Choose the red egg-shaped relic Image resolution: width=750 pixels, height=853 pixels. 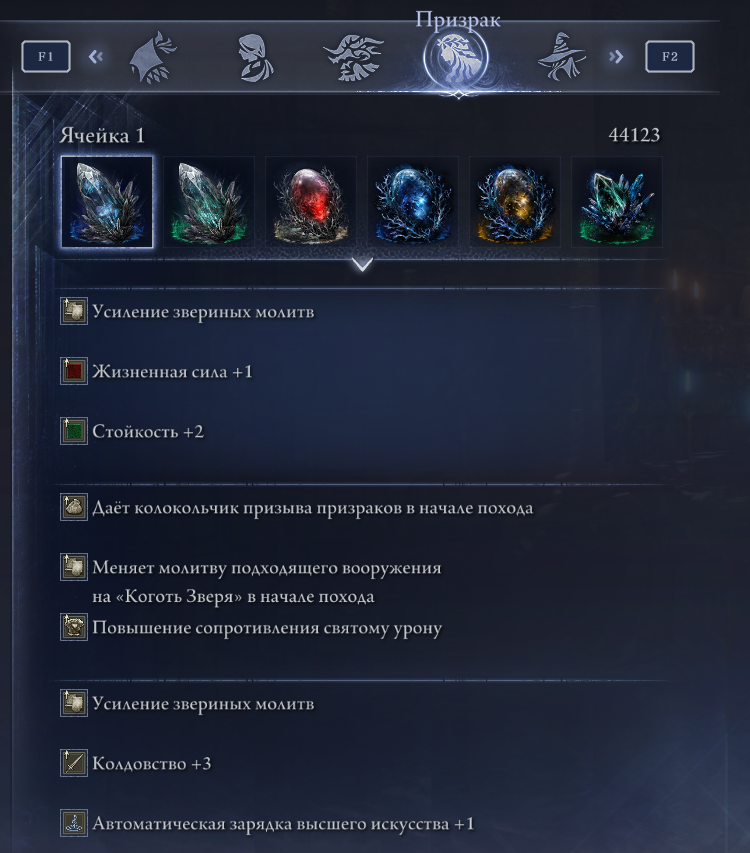311,202
